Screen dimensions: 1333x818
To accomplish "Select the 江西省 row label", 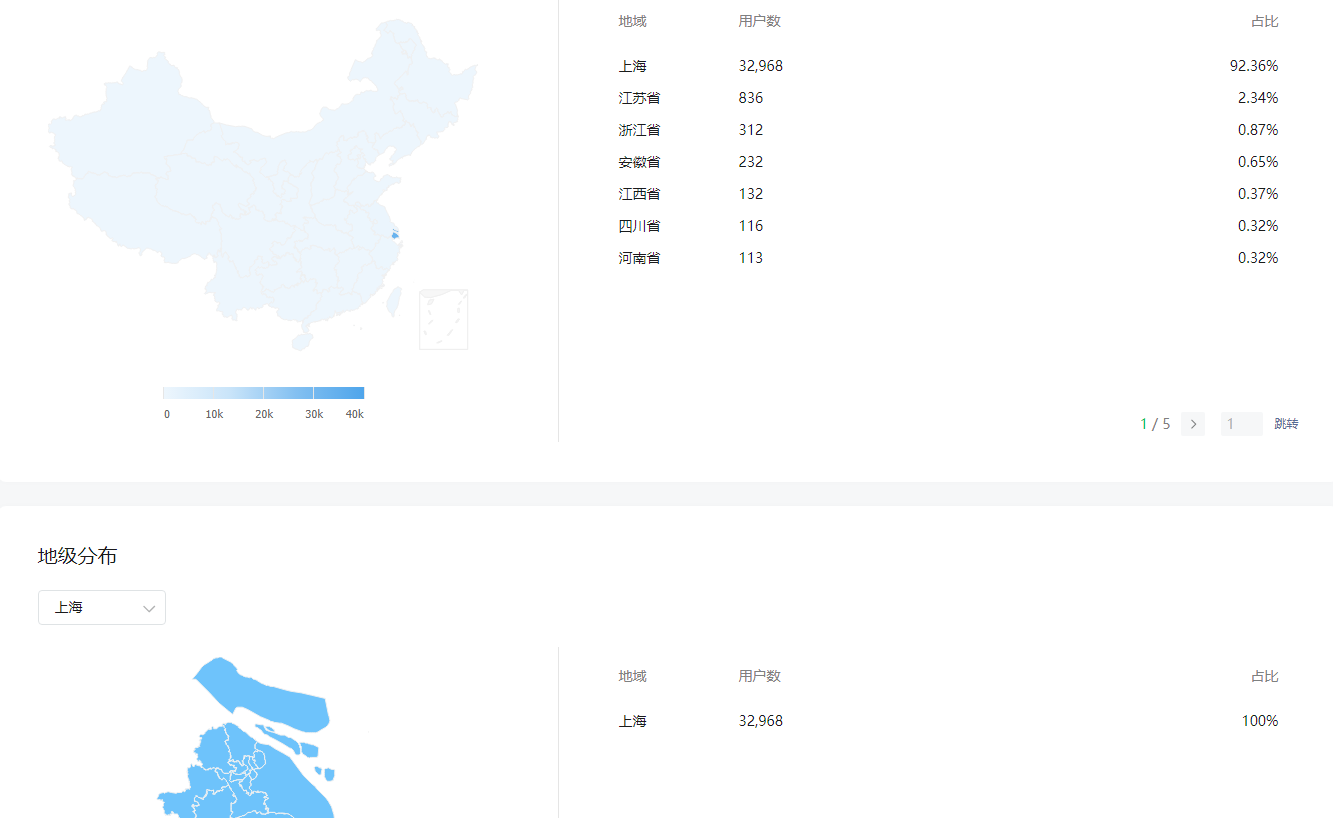I will (639, 194).
